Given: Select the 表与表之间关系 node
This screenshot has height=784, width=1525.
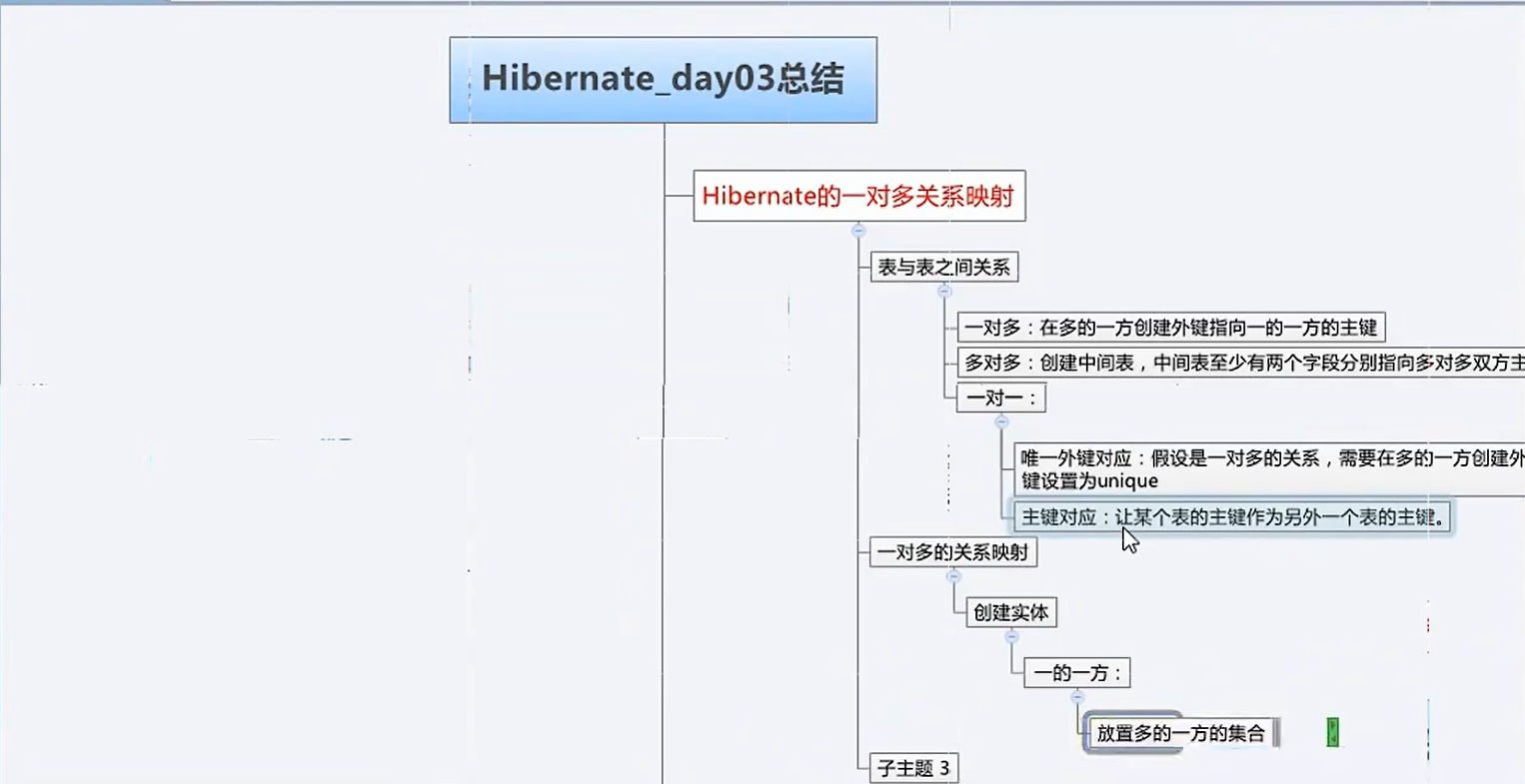Looking at the screenshot, I should (x=944, y=267).
